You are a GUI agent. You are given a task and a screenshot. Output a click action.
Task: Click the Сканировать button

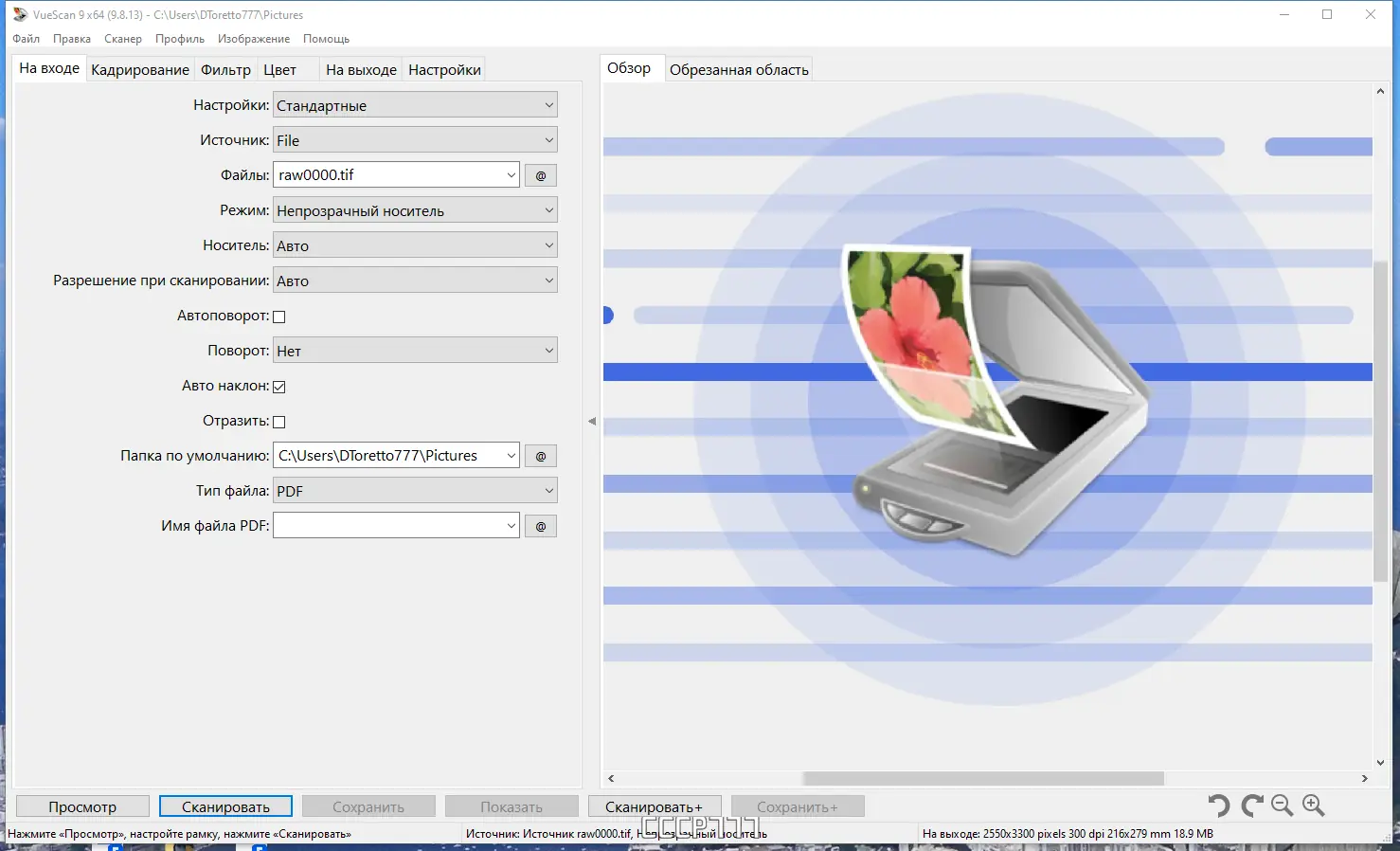[x=225, y=806]
